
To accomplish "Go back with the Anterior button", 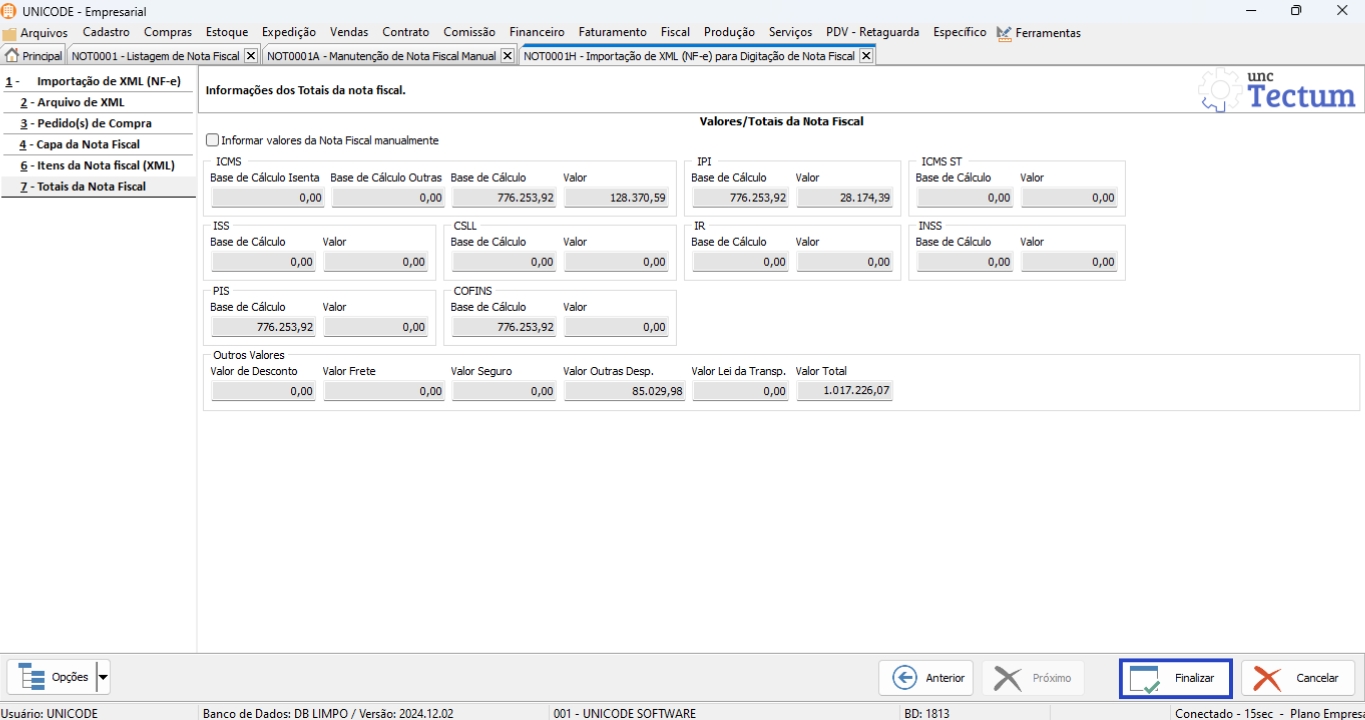I will (927, 678).
